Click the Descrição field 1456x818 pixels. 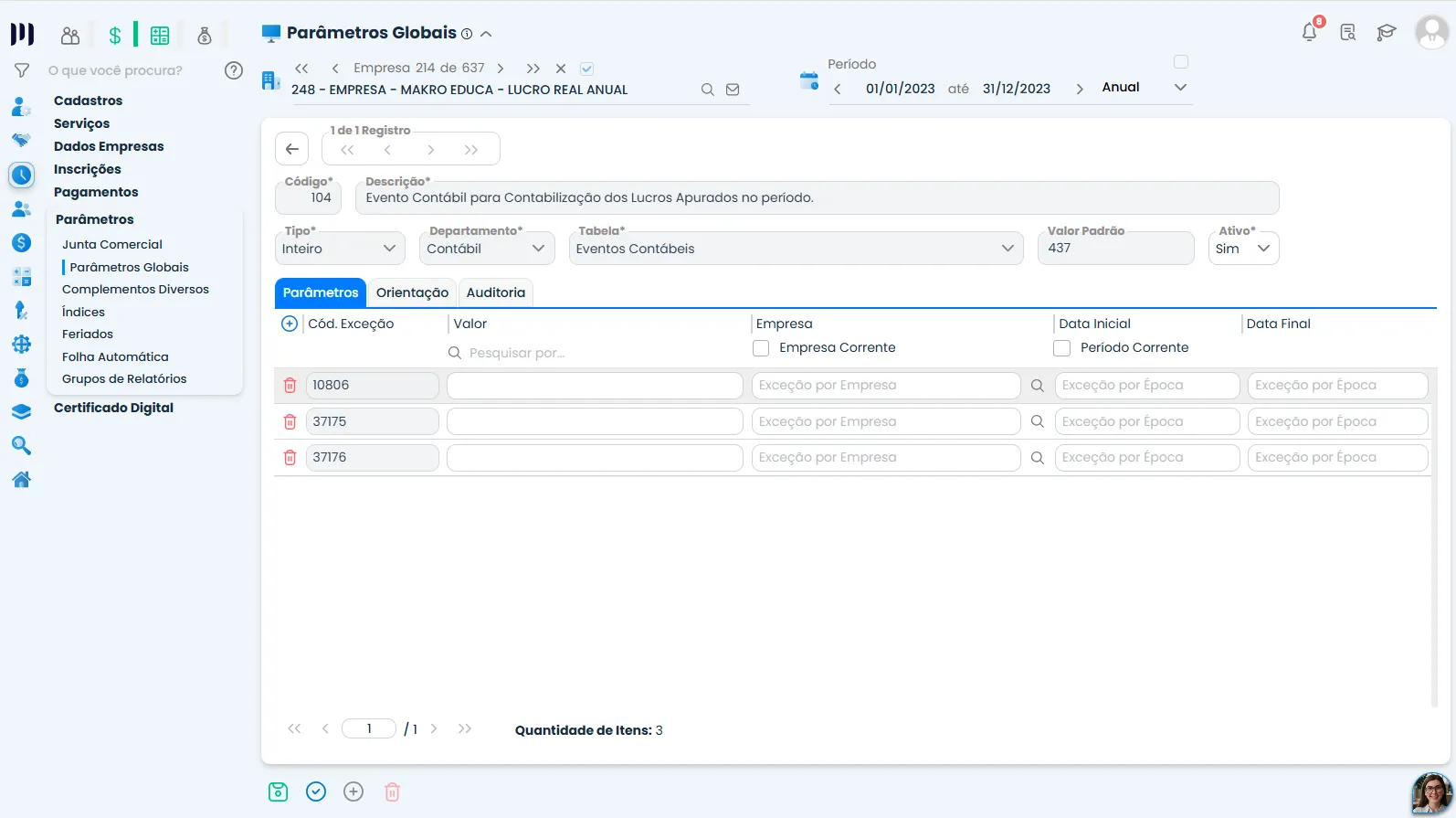[x=817, y=198]
